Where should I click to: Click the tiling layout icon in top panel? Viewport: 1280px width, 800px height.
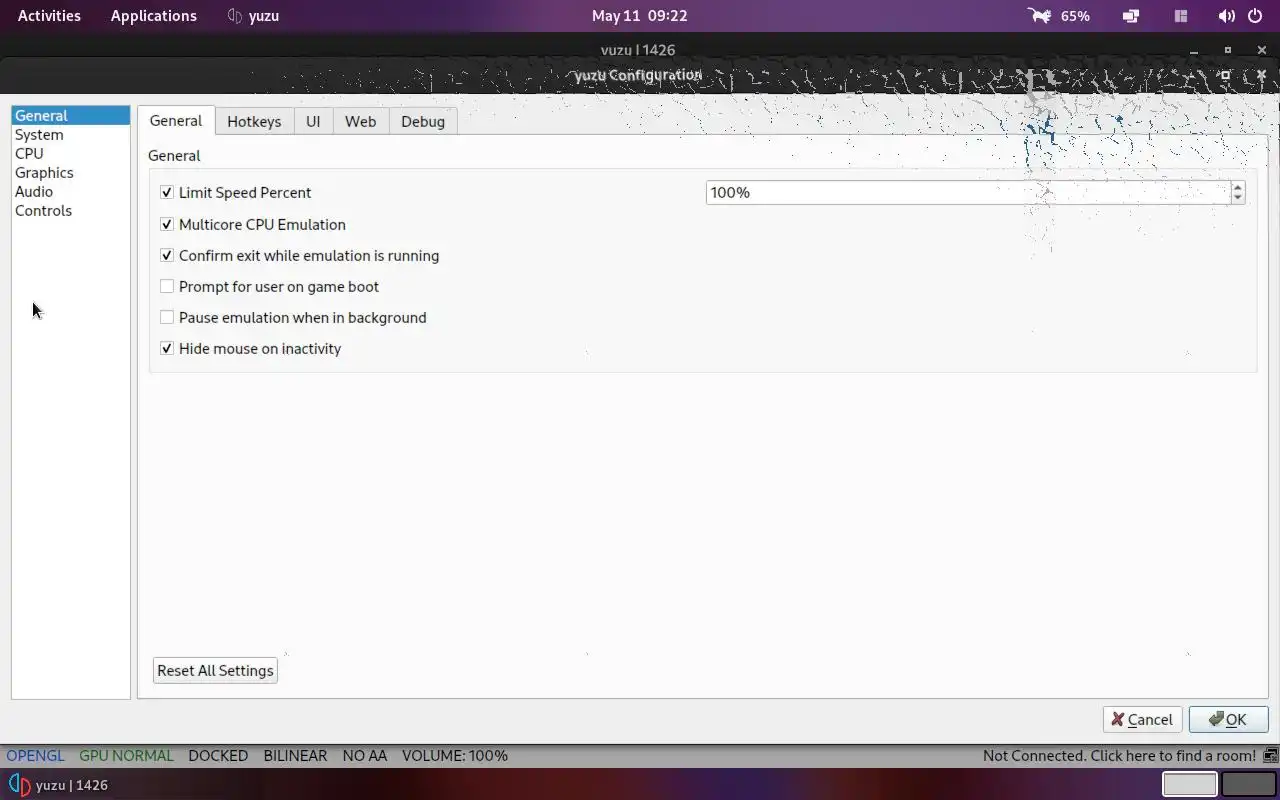click(1181, 16)
